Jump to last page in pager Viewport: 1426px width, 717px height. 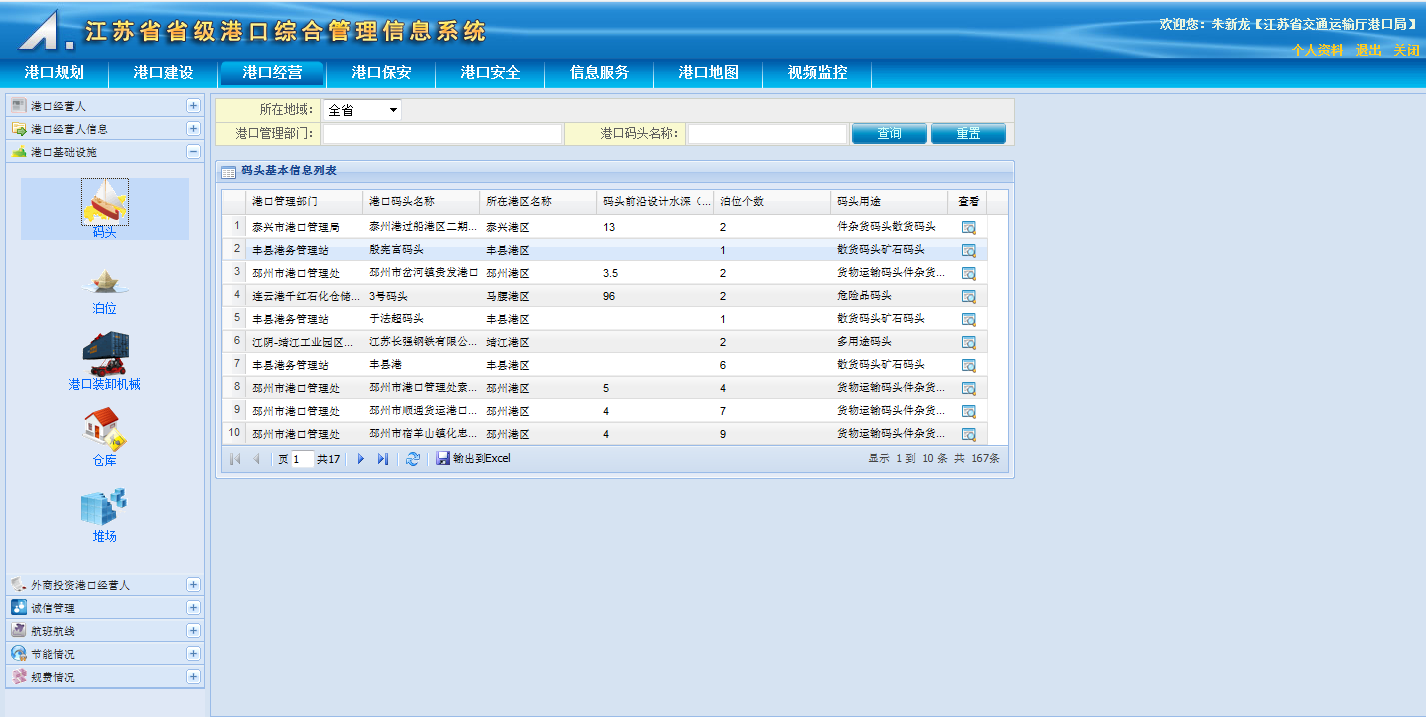382,459
